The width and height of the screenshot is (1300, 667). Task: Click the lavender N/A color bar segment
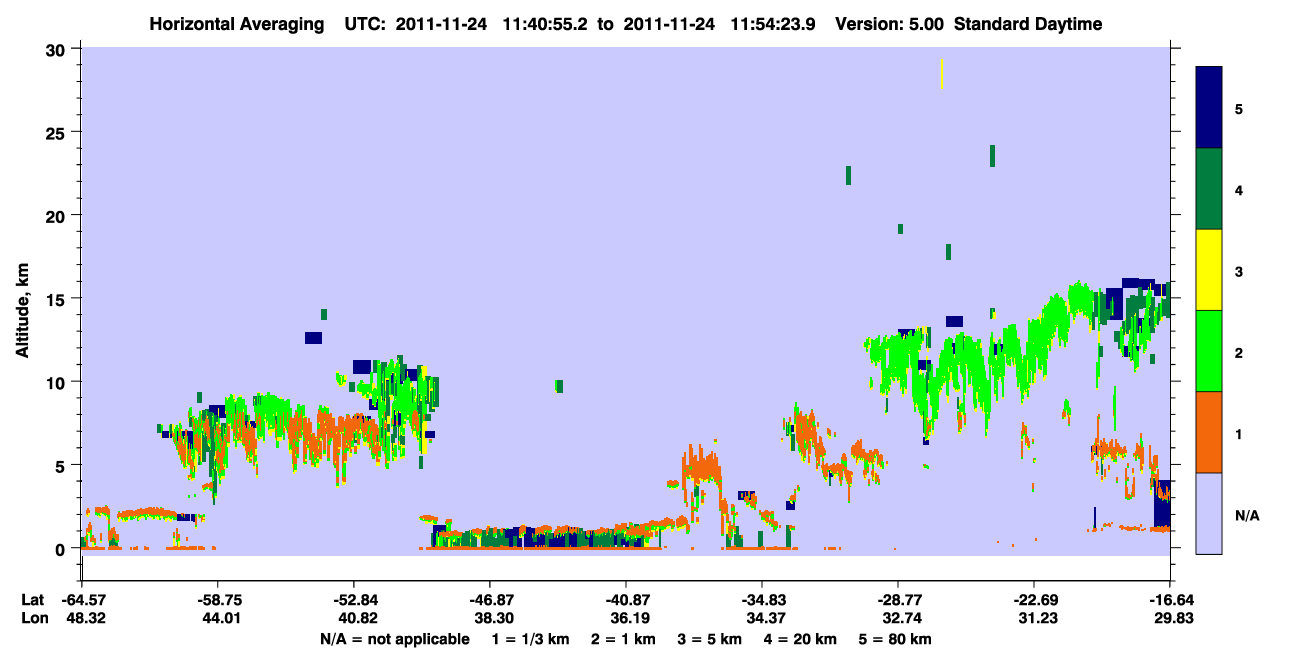pyautogui.click(x=1209, y=513)
